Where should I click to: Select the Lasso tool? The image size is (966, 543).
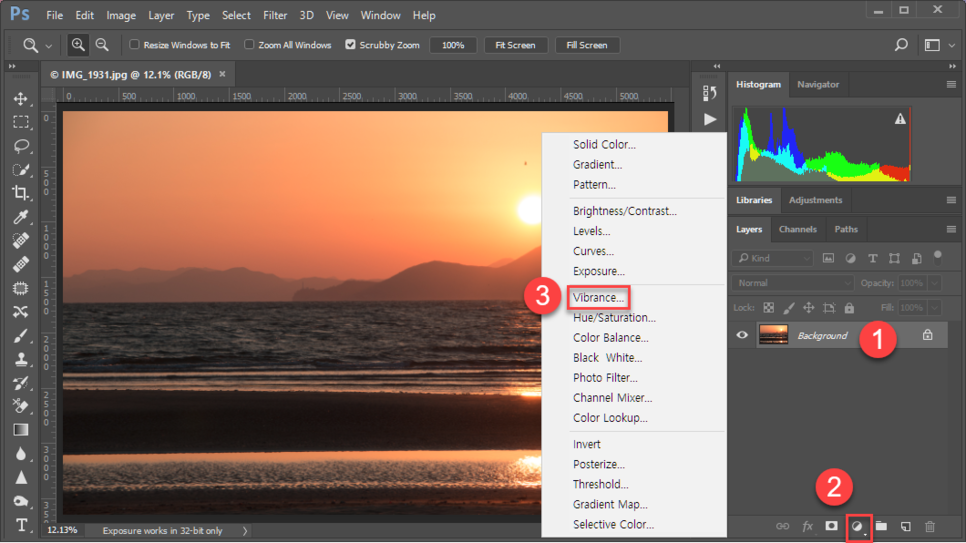click(x=20, y=146)
